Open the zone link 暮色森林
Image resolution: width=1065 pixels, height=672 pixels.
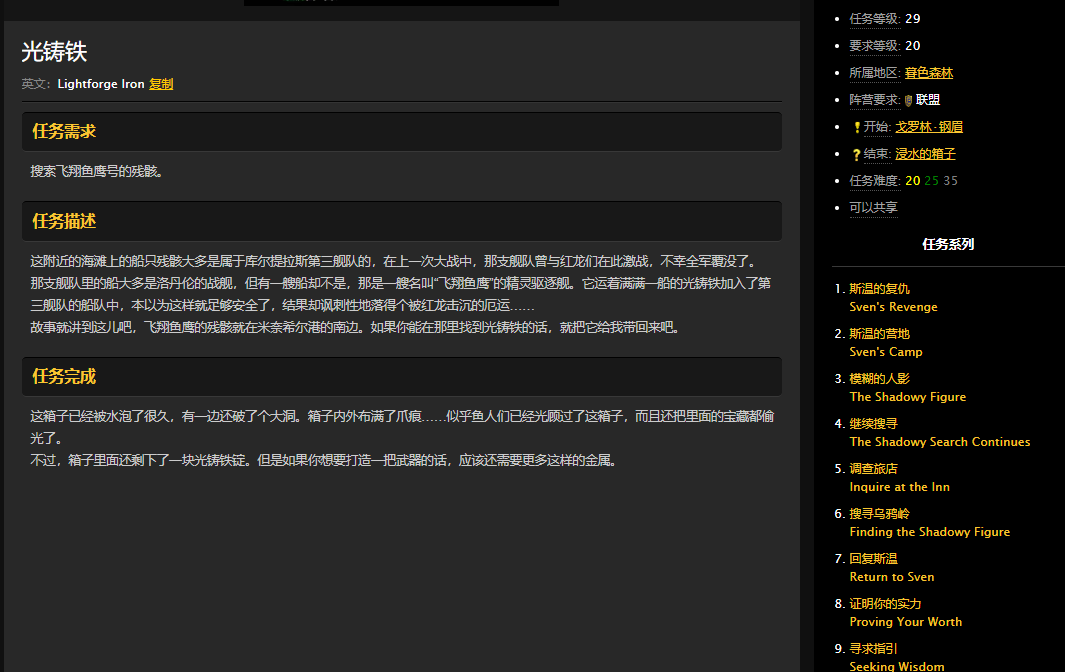point(930,72)
